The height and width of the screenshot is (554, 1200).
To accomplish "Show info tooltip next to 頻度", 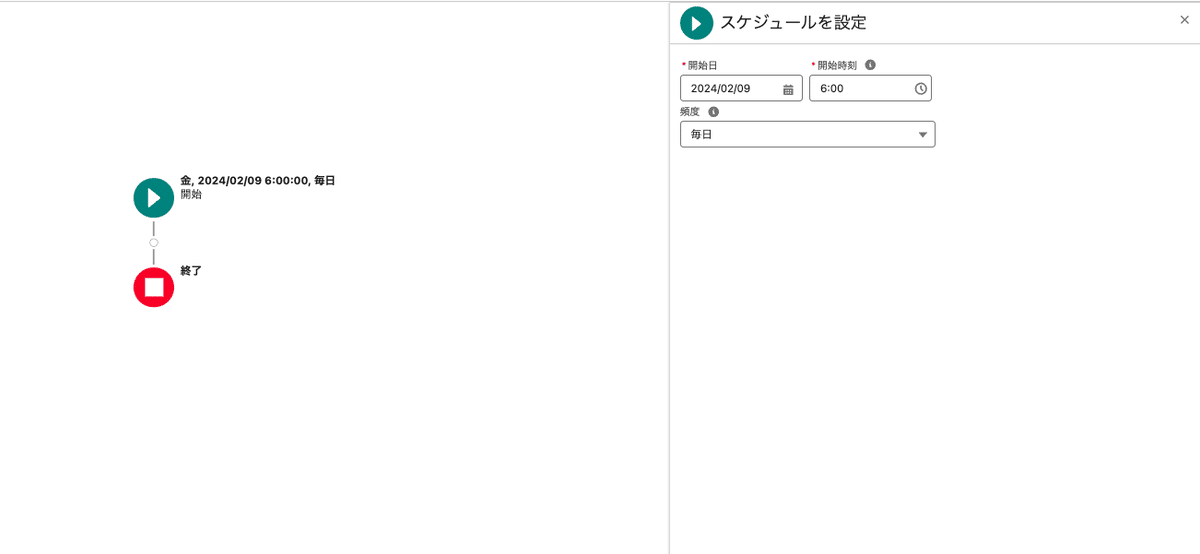I will (713, 112).
